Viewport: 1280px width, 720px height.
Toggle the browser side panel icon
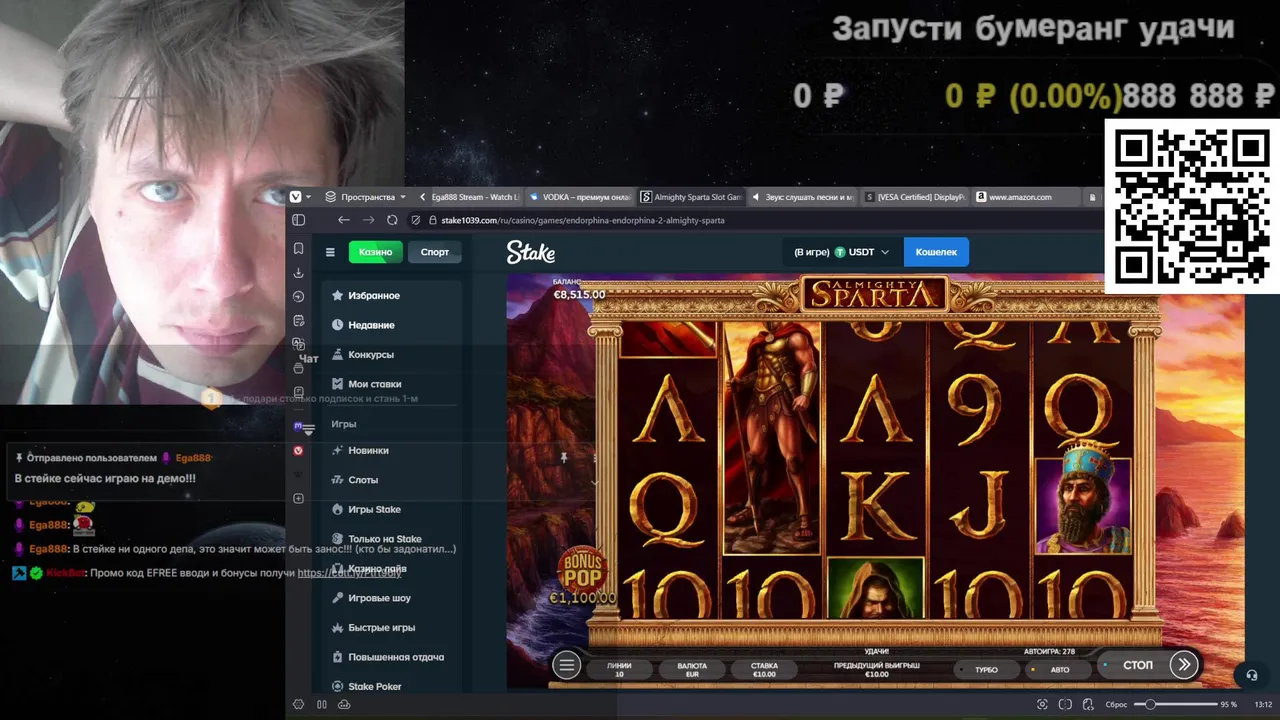pos(298,220)
